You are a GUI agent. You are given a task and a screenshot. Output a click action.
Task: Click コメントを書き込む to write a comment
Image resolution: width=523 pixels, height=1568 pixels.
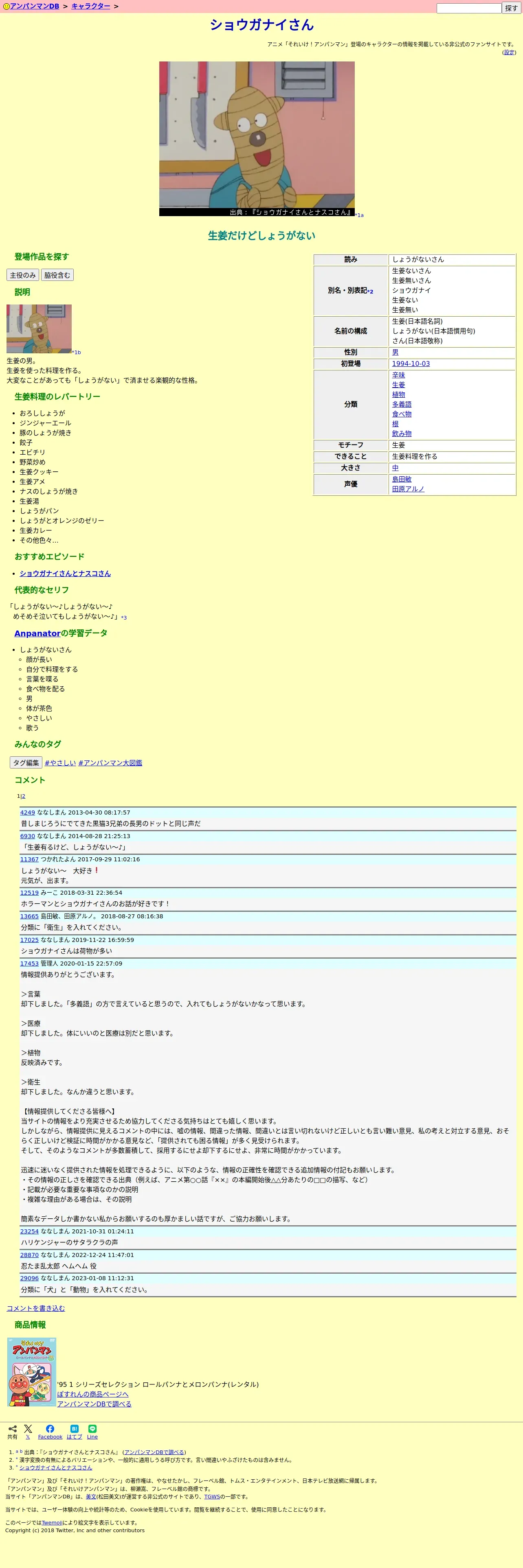click(x=35, y=1308)
